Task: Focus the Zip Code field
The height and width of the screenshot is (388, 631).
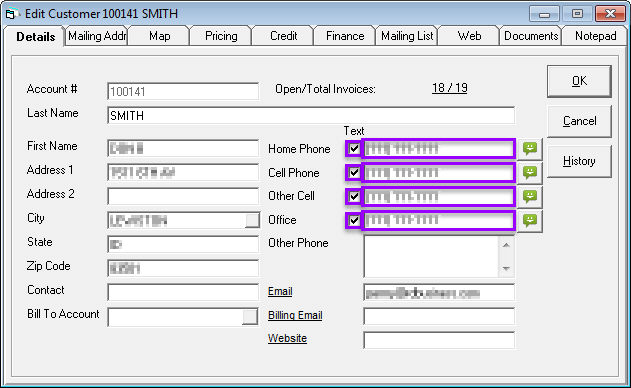Action: pyautogui.click(x=183, y=268)
